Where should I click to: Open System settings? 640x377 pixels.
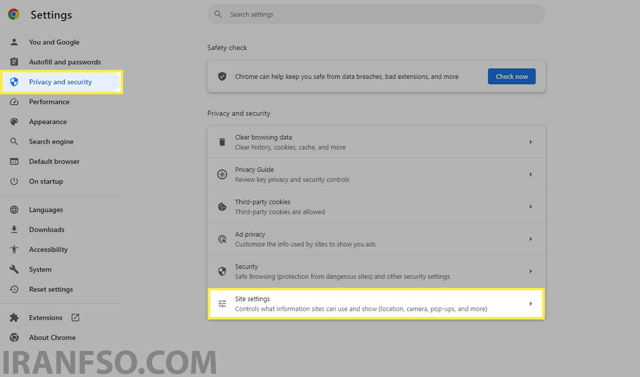[x=40, y=269]
